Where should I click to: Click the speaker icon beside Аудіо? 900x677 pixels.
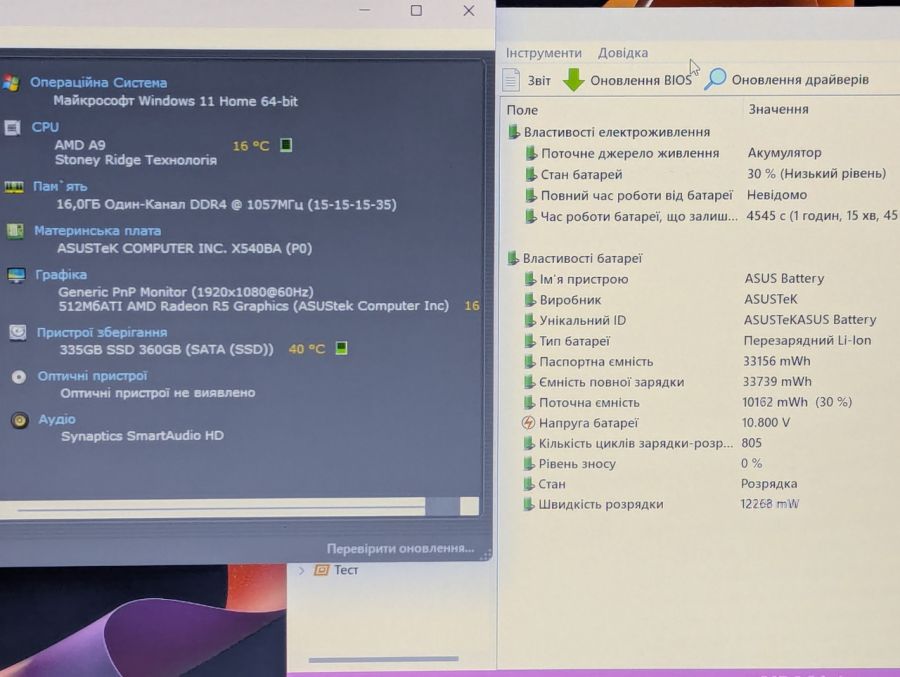click(x=20, y=420)
